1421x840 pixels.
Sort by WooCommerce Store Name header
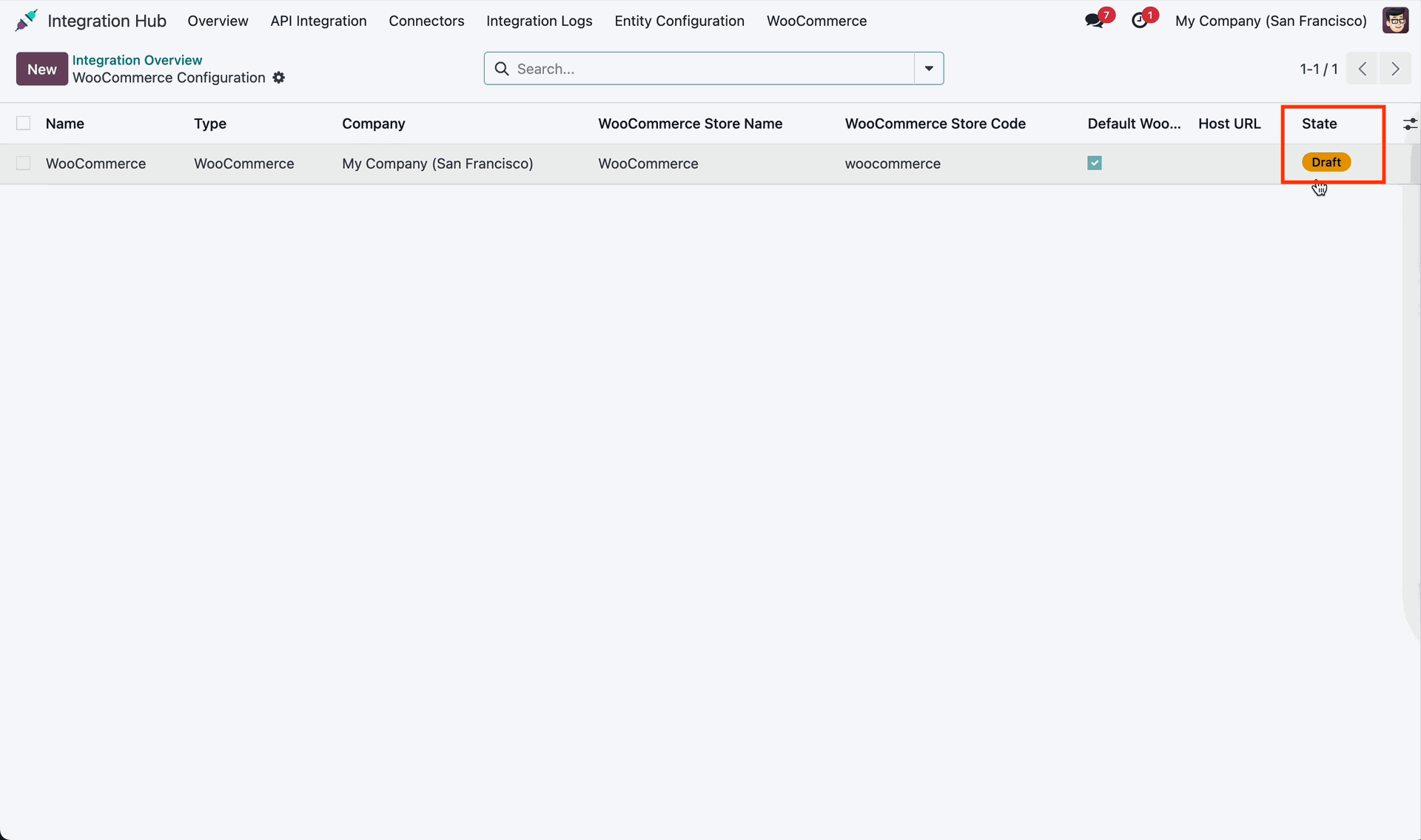click(691, 124)
